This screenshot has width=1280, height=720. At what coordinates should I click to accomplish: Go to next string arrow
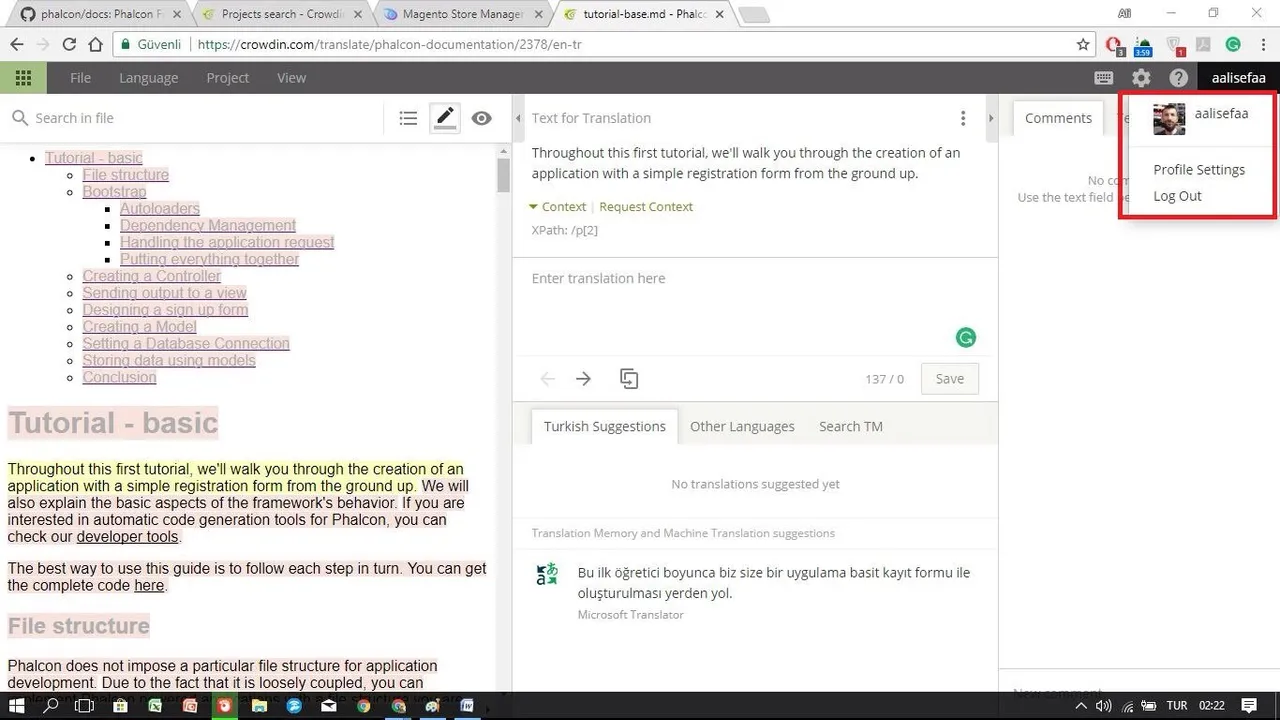[x=583, y=379]
